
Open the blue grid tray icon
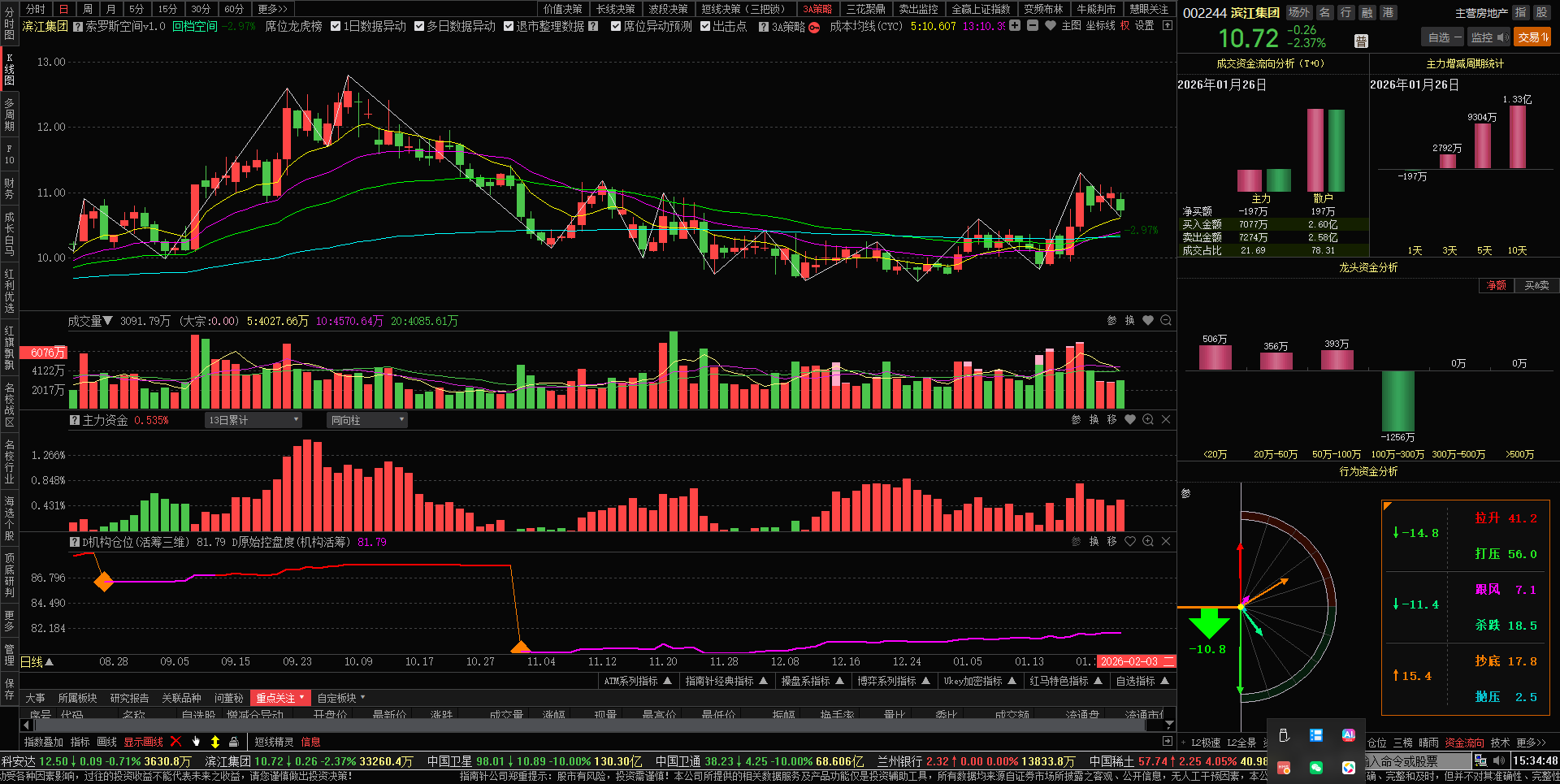1316,735
